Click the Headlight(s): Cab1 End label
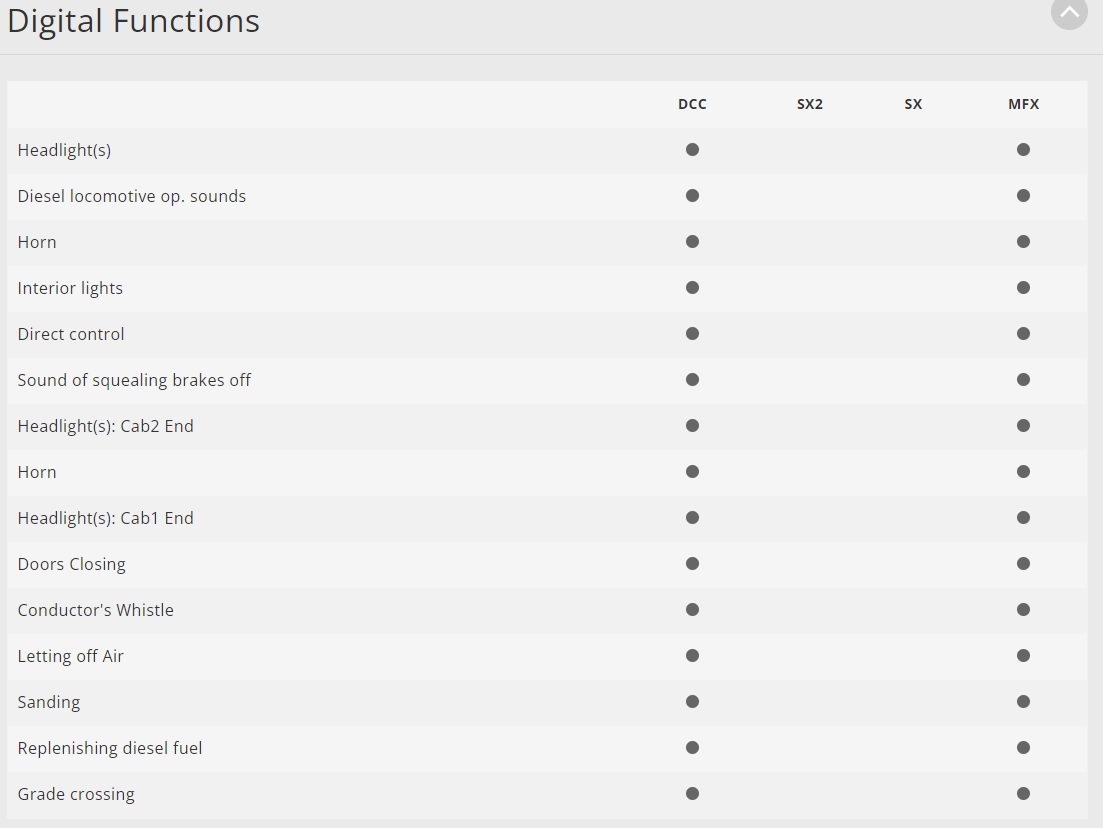 [106, 518]
